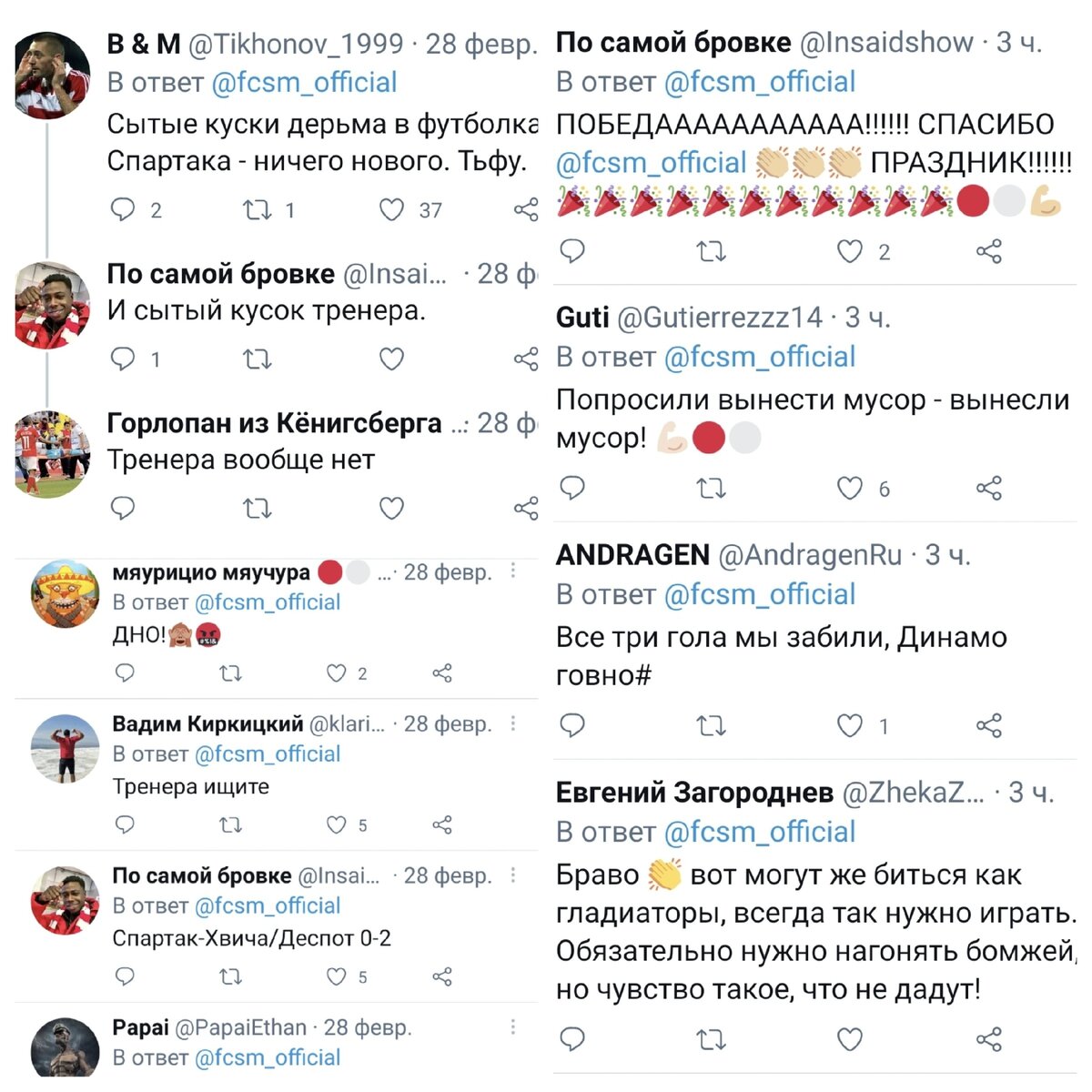
Task: Open three-dot menu on Papai tweet
Action: pos(513,1026)
